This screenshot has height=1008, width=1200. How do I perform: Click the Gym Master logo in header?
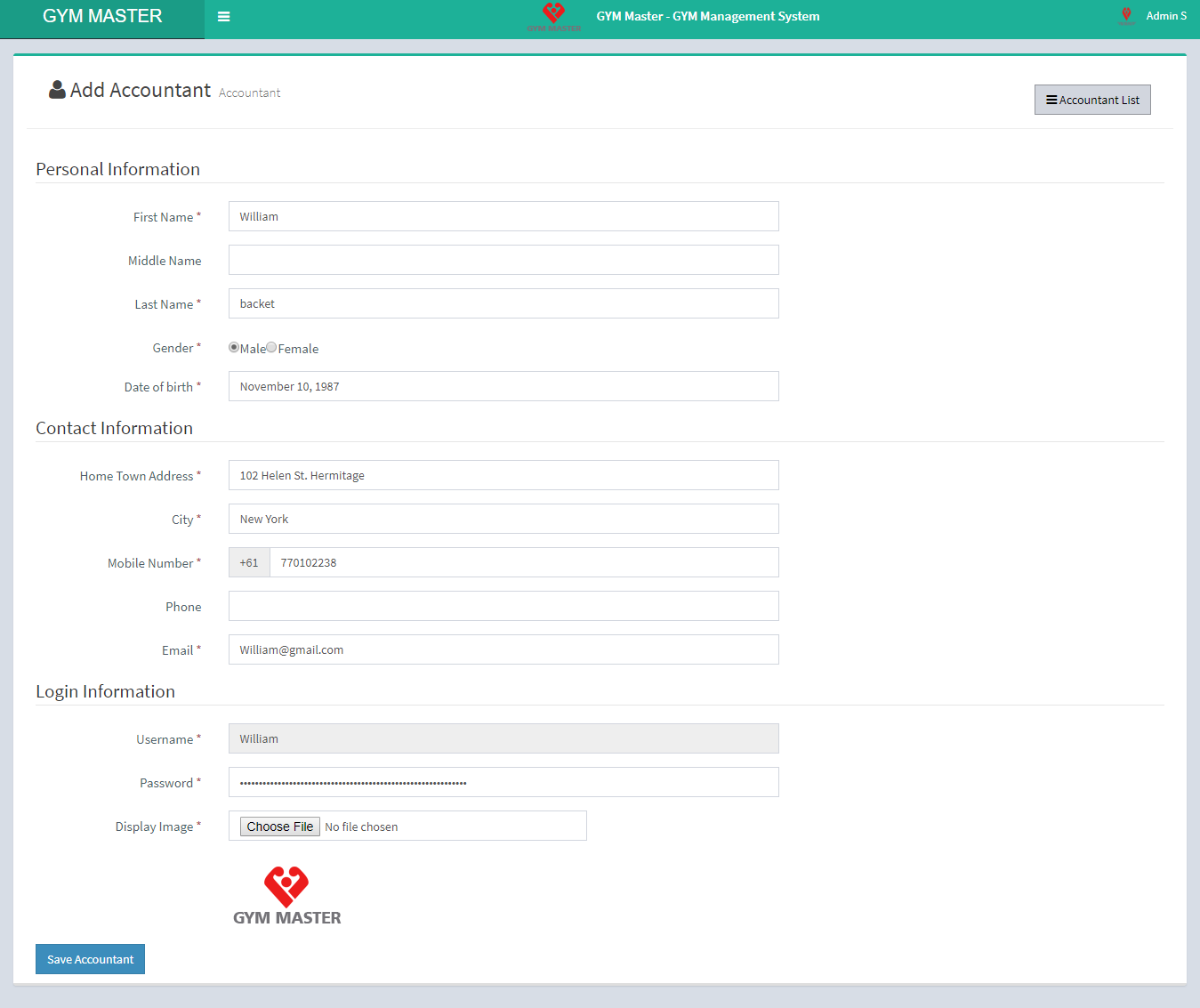(x=553, y=16)
